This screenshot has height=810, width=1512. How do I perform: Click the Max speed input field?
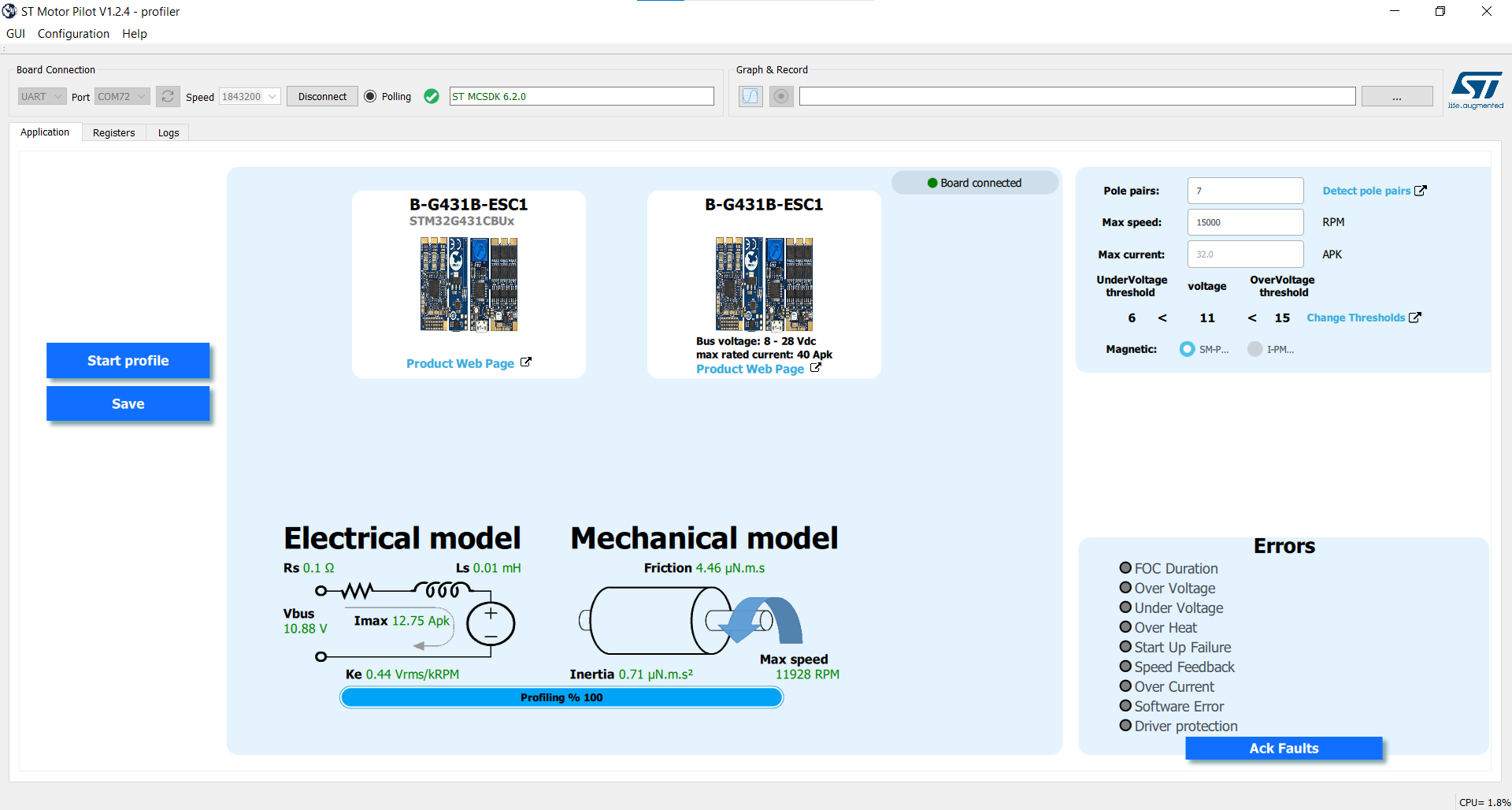click(x=1244, y=222)
